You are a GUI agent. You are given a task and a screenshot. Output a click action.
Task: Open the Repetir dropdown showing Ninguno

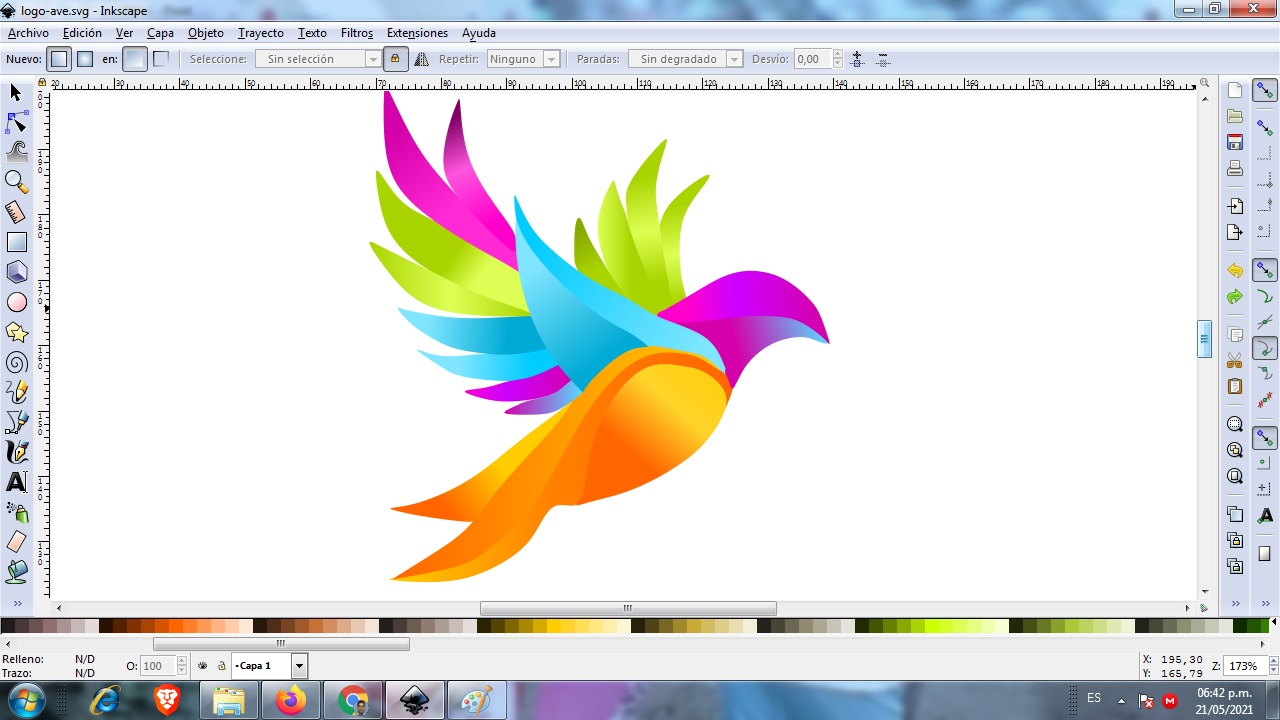[x=523, y=59]
